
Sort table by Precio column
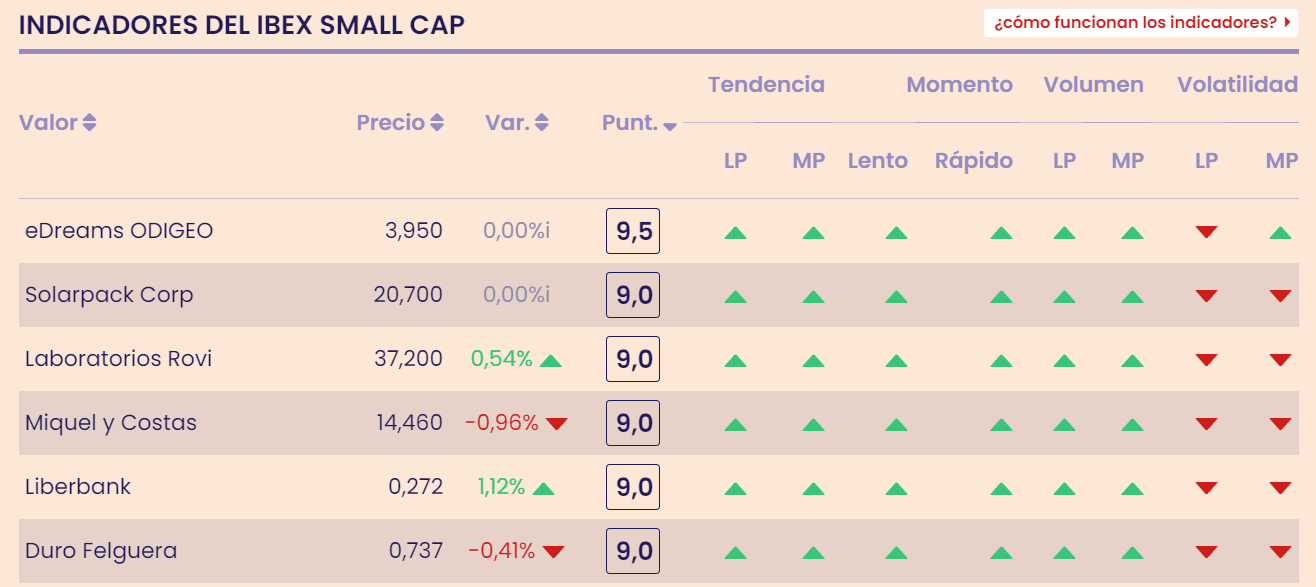[400, 123]
